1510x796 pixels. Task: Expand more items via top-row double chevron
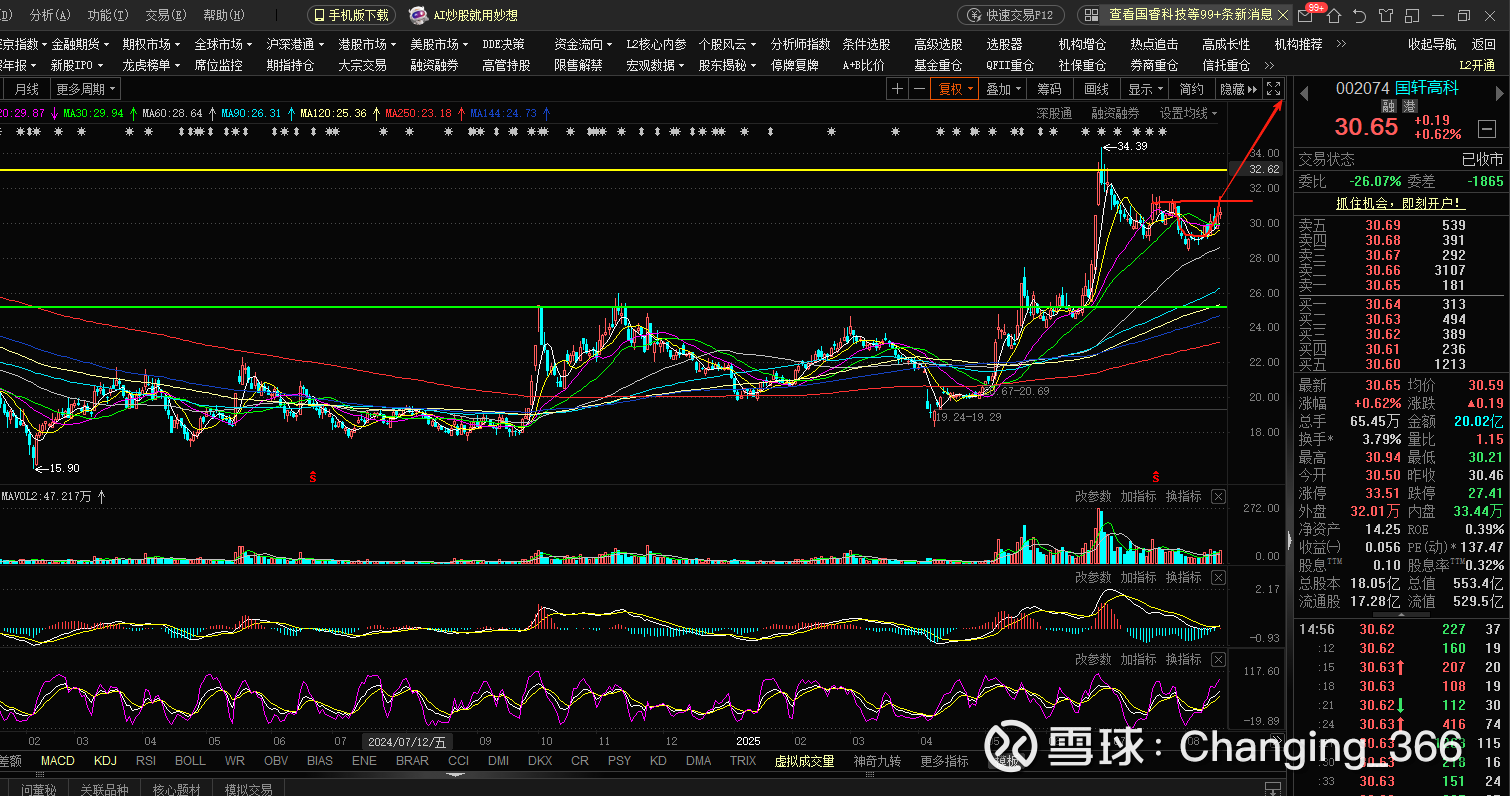1341,44
